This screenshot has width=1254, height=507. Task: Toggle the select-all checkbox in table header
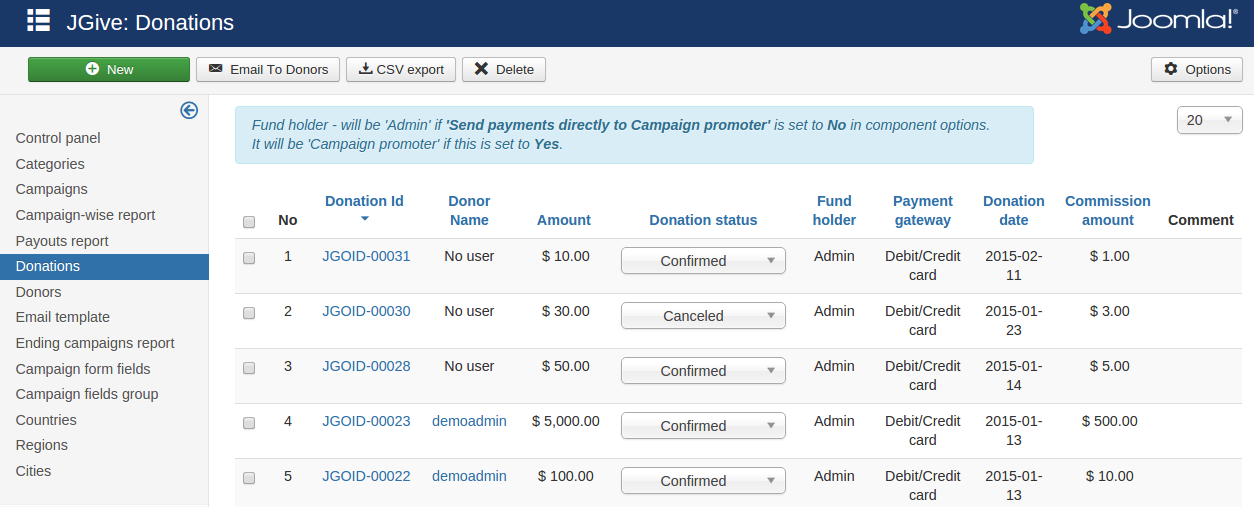click(x=249, y=222)
